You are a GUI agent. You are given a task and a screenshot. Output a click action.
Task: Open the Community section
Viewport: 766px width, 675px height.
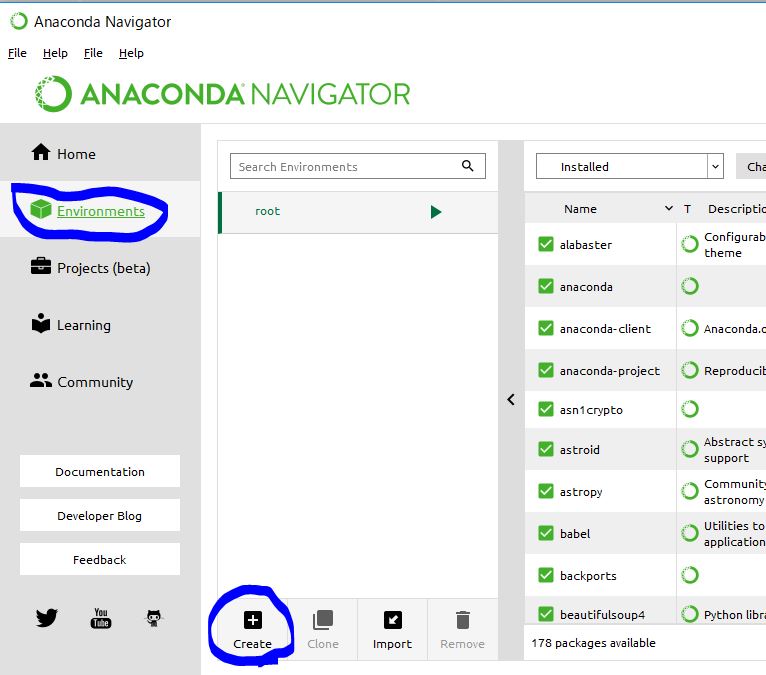(x=100, y=382)
